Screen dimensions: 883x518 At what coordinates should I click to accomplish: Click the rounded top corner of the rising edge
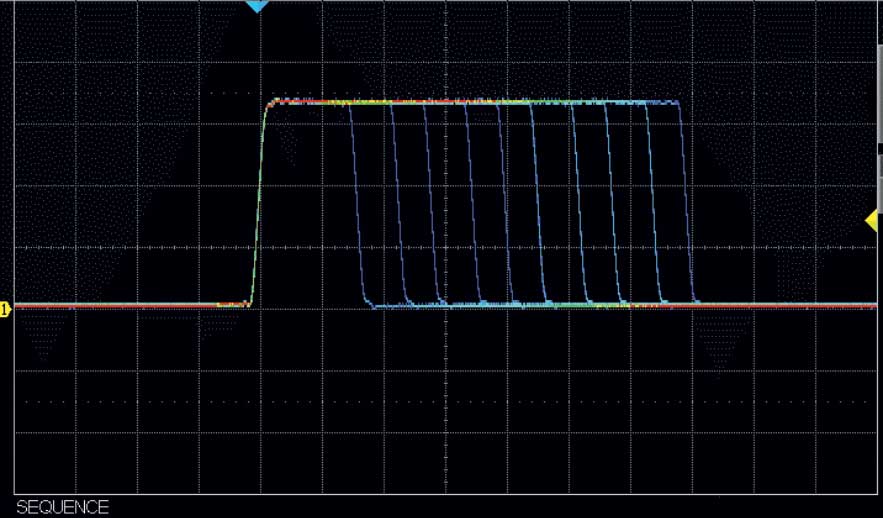268,104
